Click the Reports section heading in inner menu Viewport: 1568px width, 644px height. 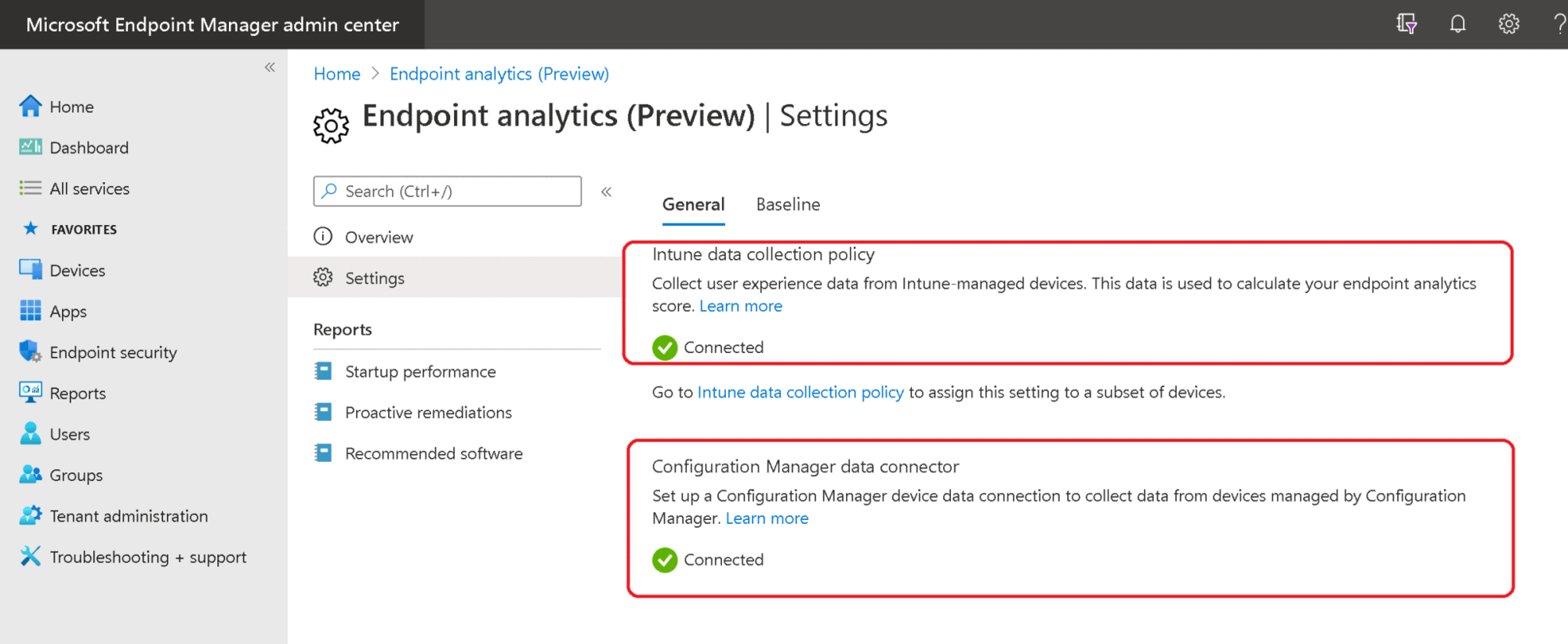tap(343, 329)
